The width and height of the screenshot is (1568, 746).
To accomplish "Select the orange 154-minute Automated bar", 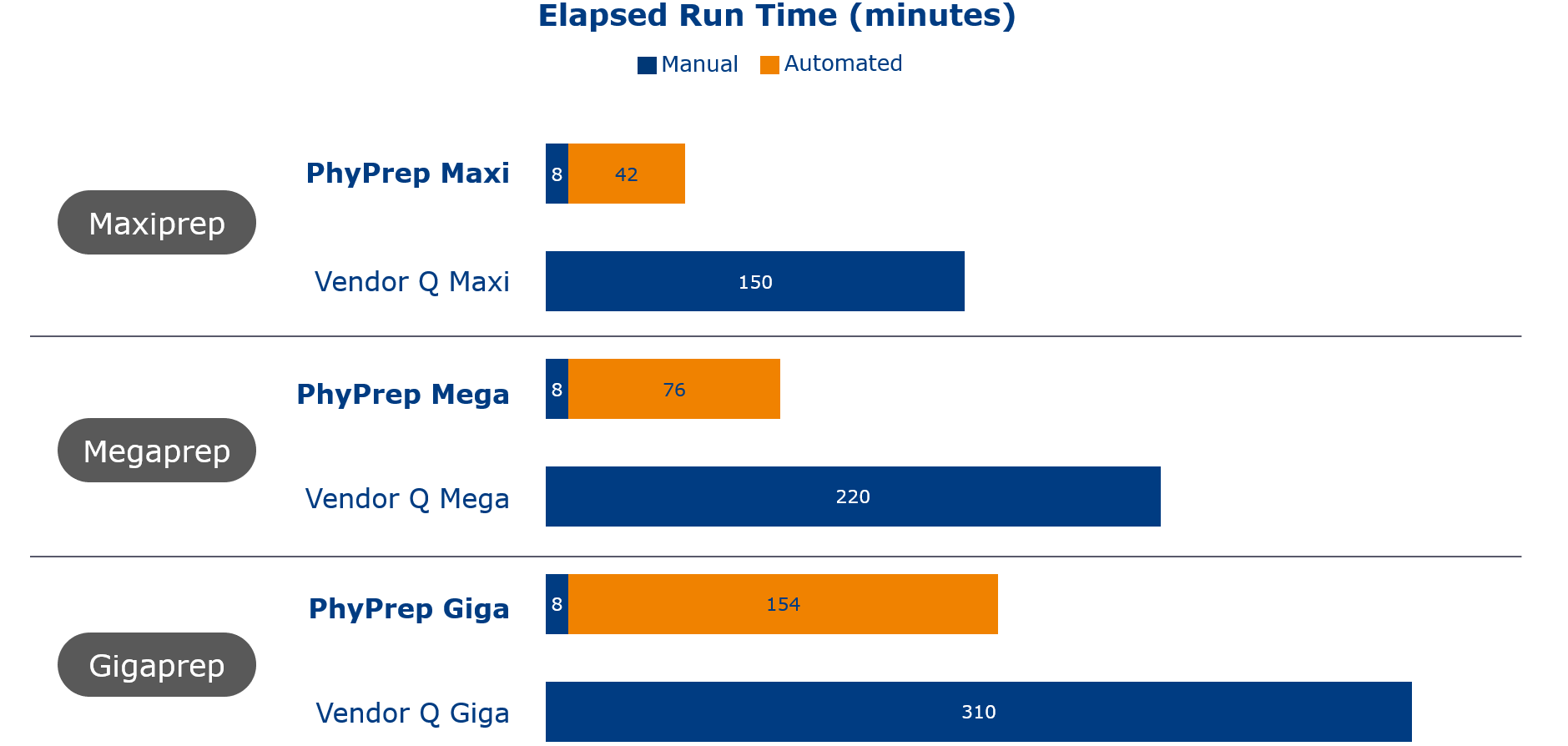I will [783, 604].
